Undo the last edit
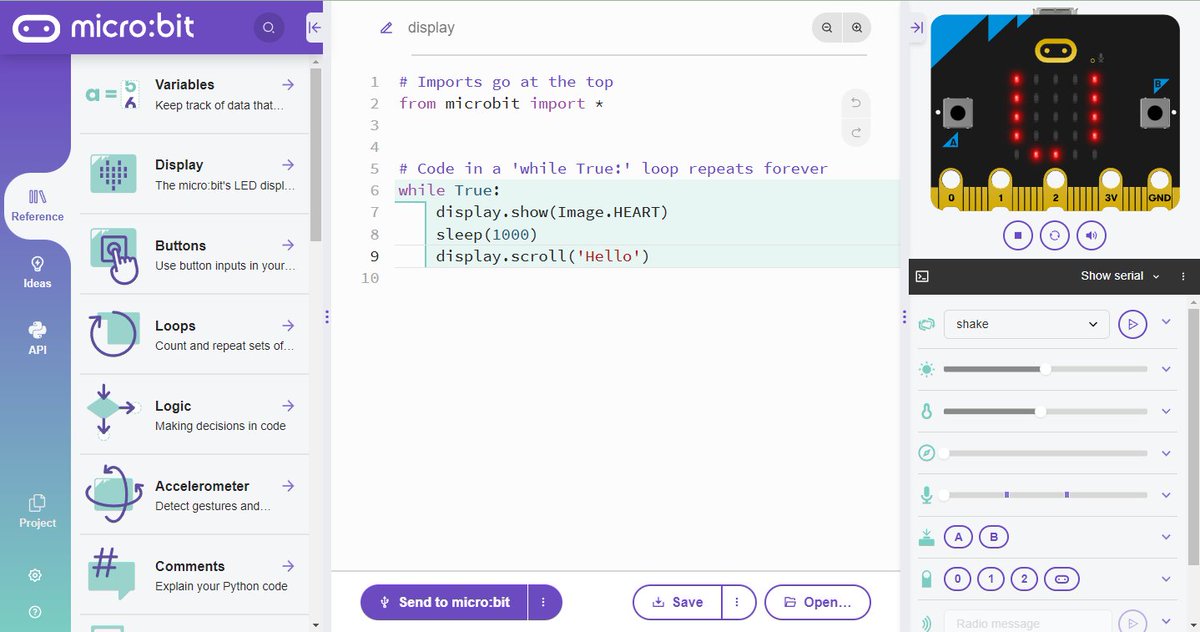The height and width of the screenshot is (632, 1200). [x=855, y=103]
